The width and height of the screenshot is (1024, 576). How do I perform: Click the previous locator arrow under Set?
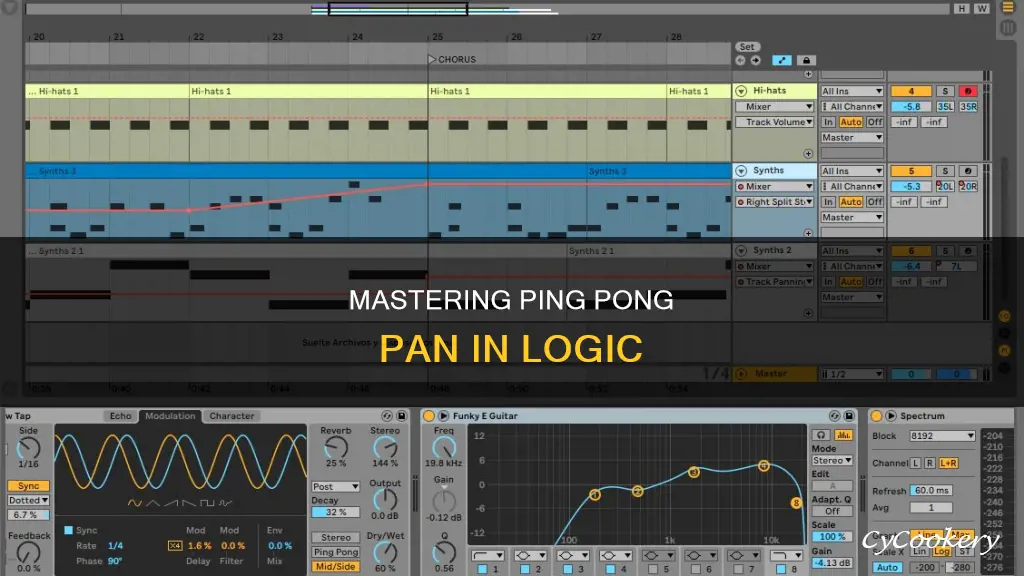click(x=740, y=60)
